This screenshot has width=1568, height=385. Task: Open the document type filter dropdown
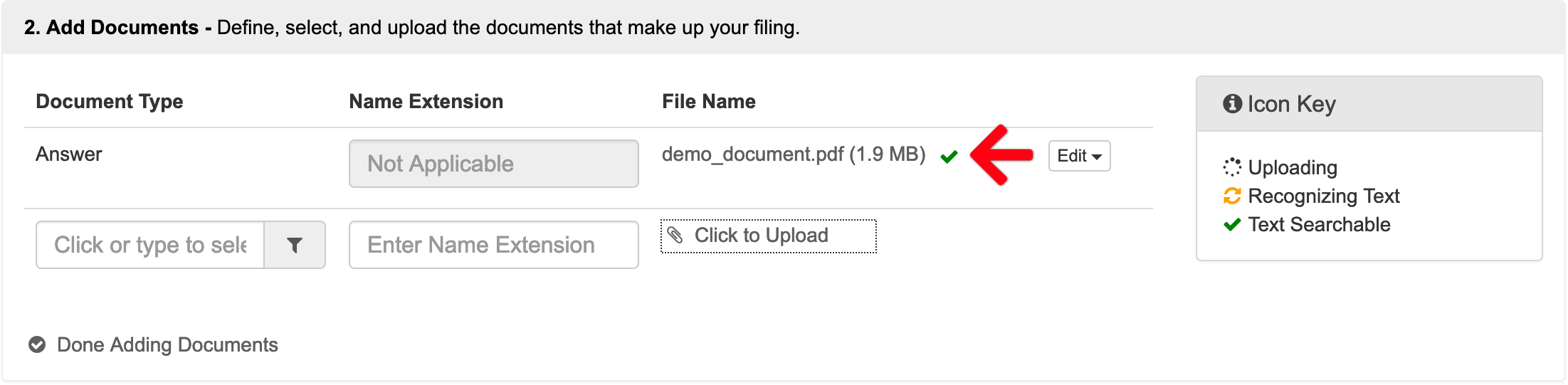(295, 245)
